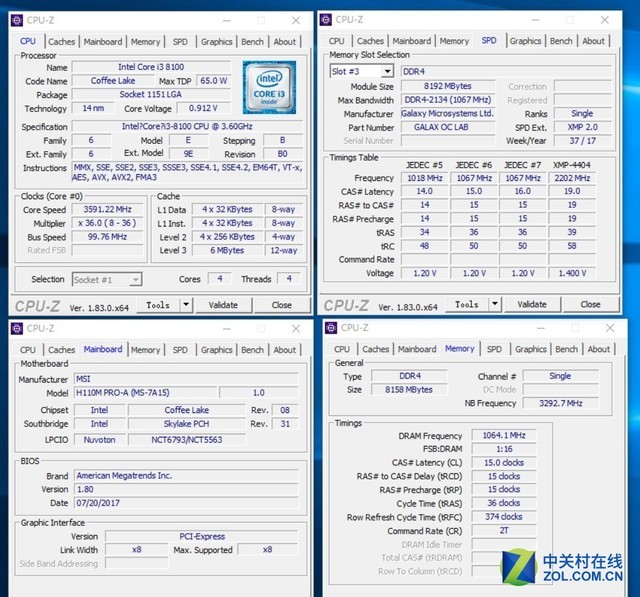Click Tools button in SPD window
Image resolution: width=640 pixels, height=597 pixels.
pos(467,304)
